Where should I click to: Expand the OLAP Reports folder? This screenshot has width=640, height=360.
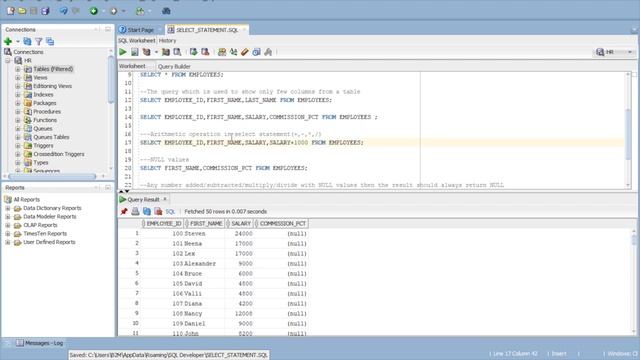pos(8,225)
